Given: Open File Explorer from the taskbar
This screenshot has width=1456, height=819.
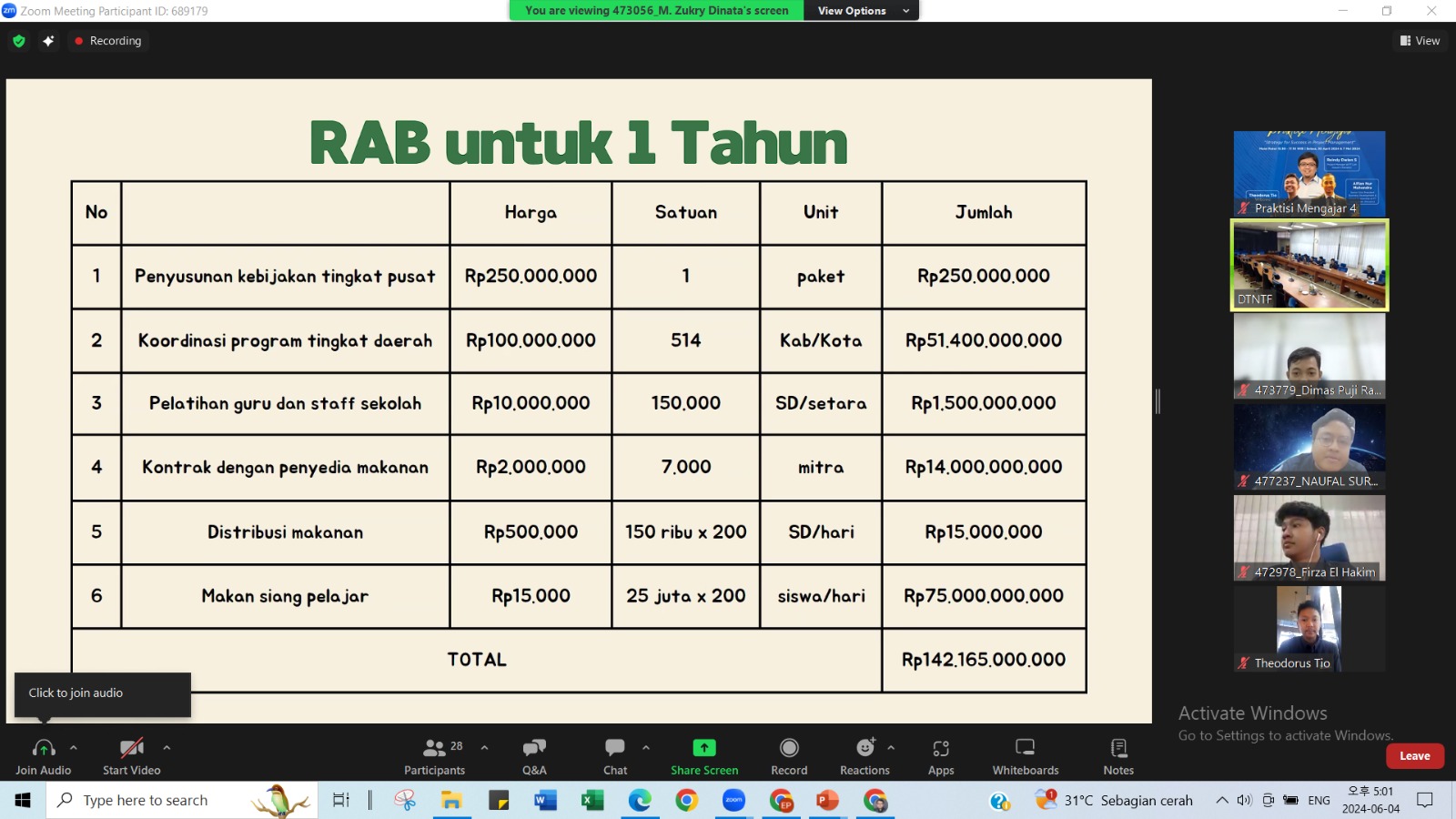Looking at the screenshot, I should 451,800.
